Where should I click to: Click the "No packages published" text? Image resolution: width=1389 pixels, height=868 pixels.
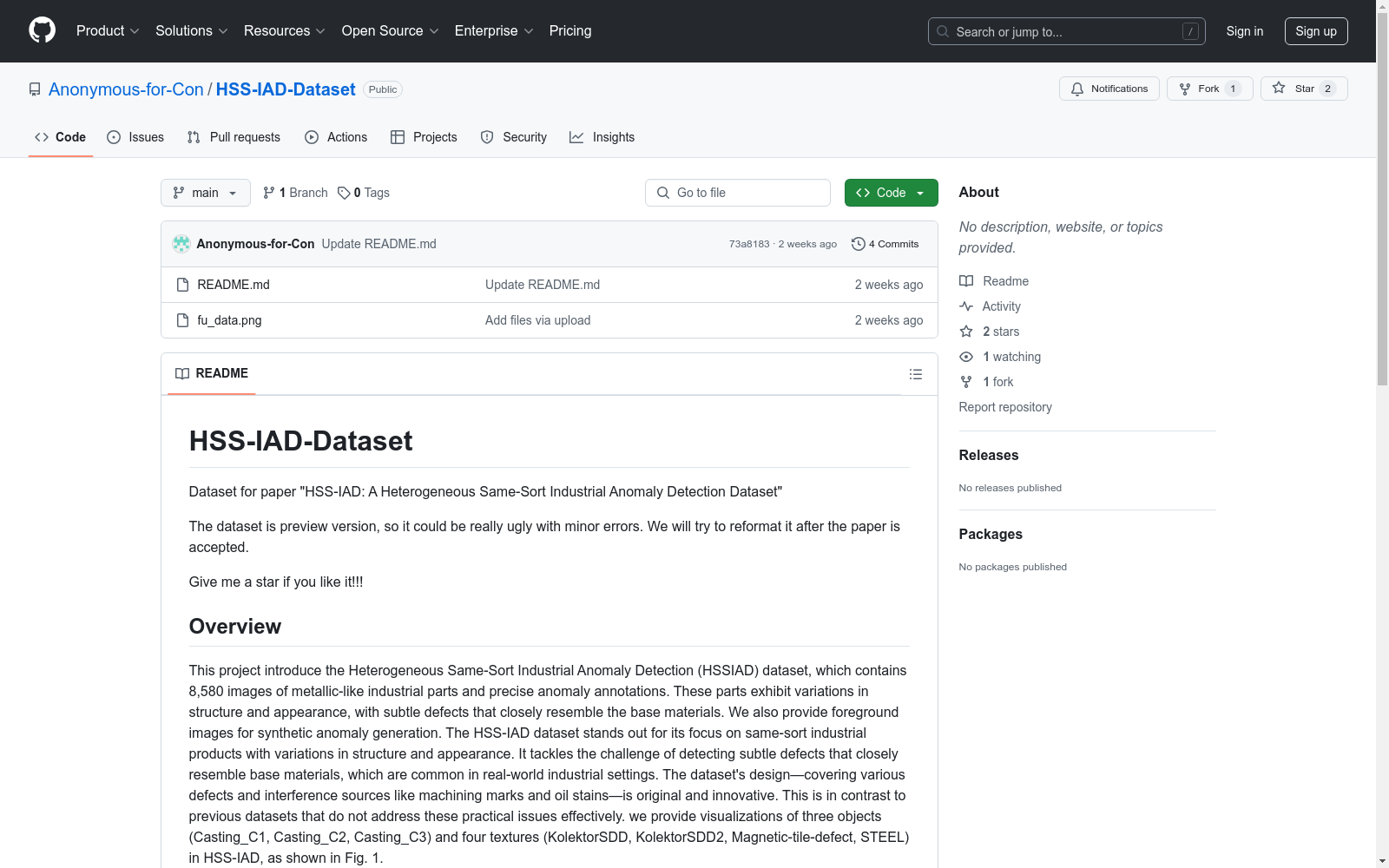tap(1013, 567)
